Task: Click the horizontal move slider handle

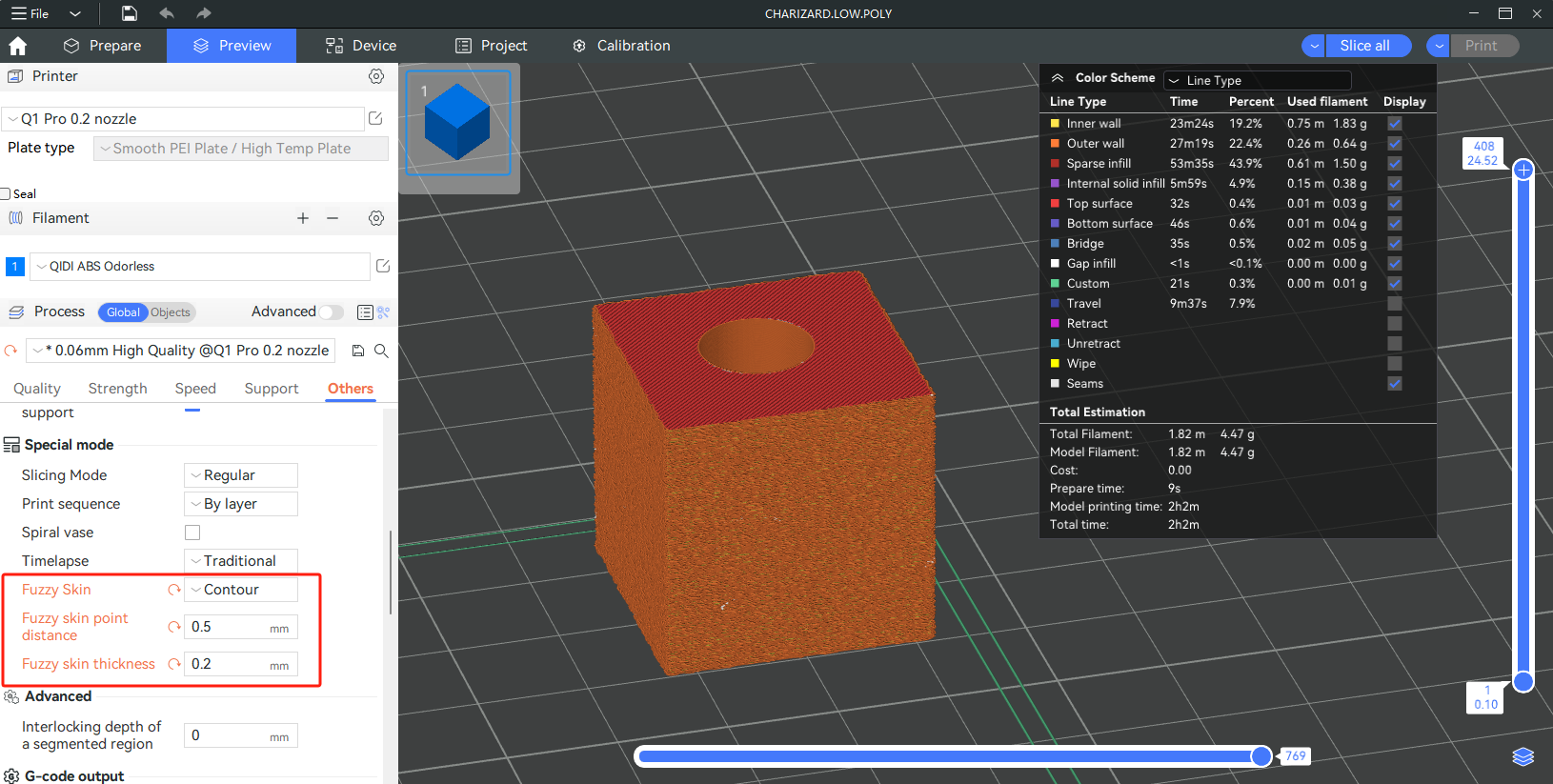Action: 1261,756
